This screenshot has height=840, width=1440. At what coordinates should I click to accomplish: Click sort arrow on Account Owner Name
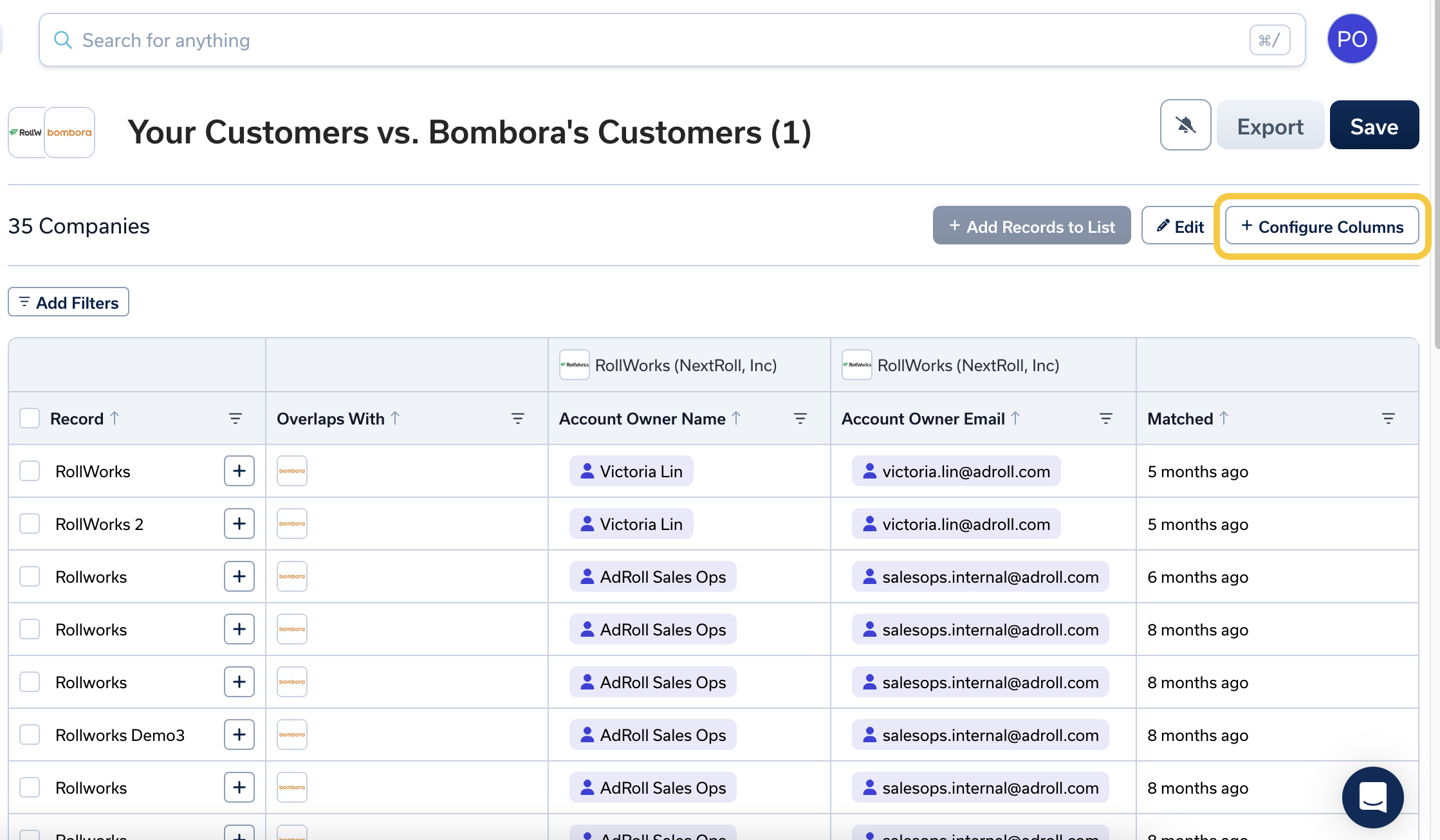click(736, 418)
